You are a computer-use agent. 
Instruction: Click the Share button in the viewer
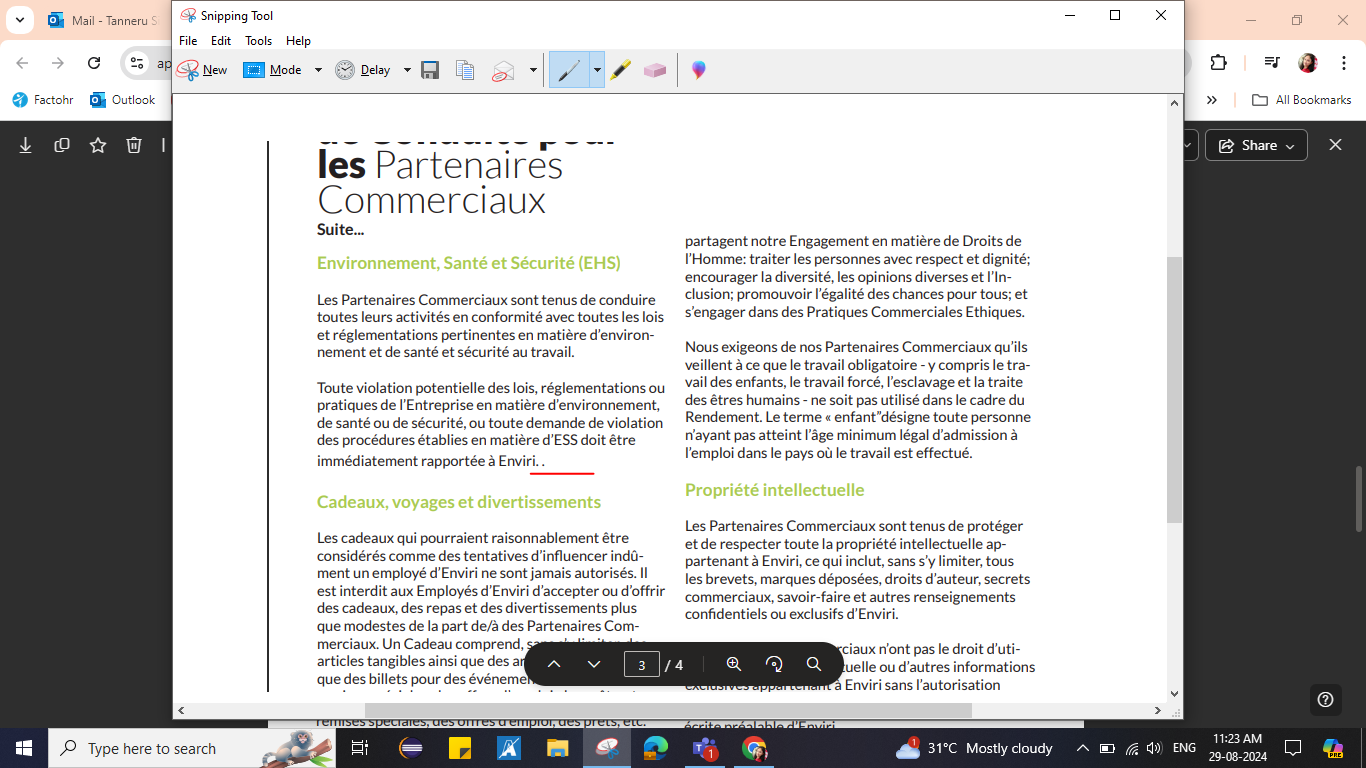[x=1257, y=145]
